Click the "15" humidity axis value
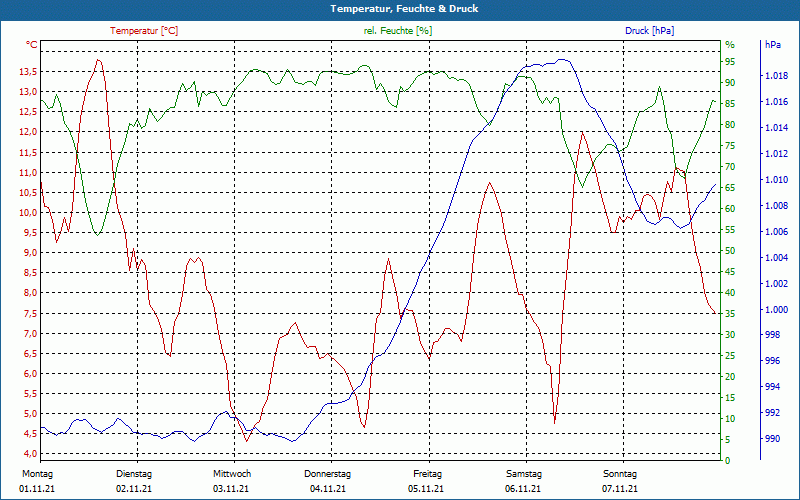Viewport: 800px width, 500px height. (x=730, y=397)
